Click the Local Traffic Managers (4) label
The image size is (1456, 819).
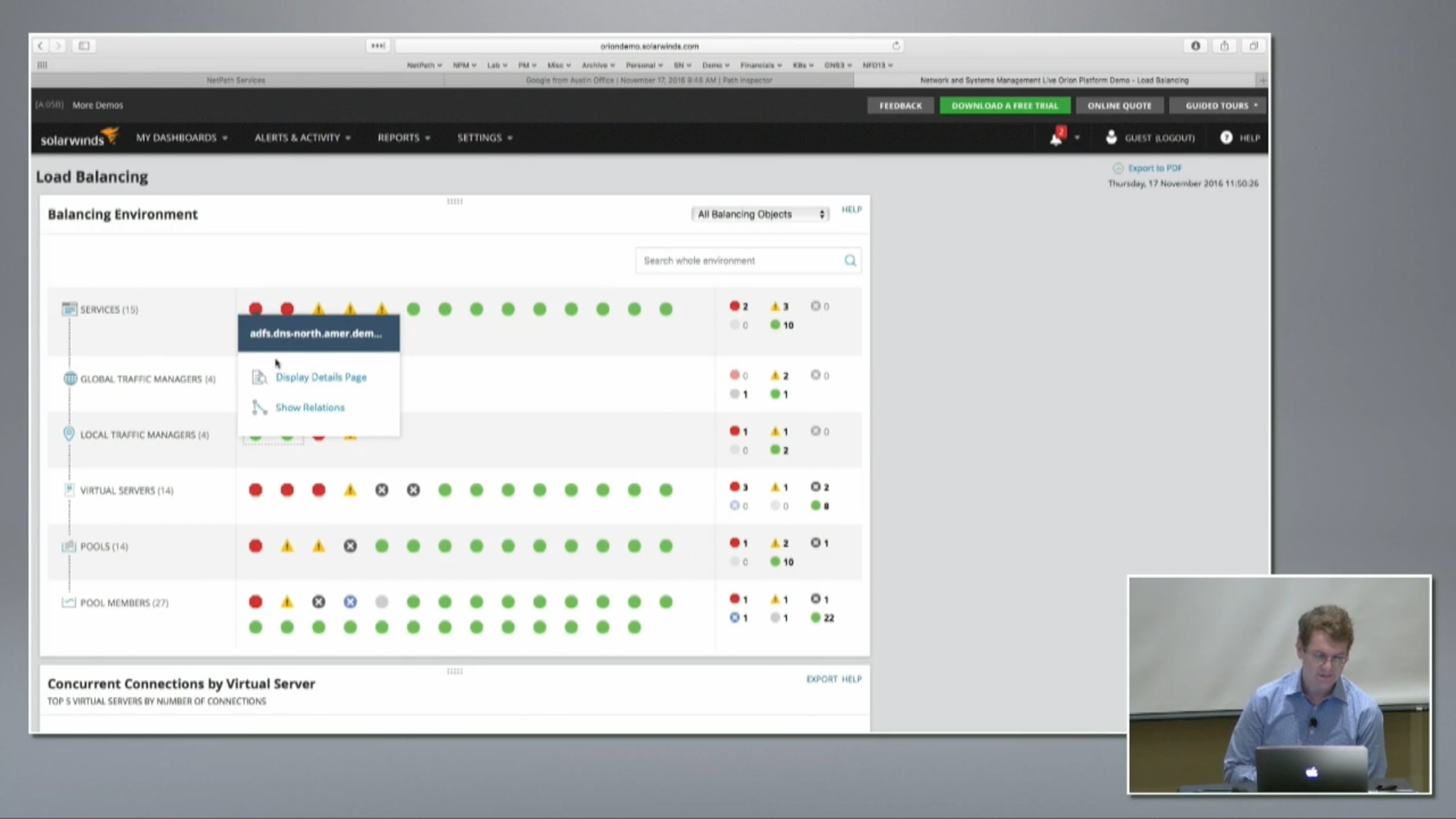144,435
